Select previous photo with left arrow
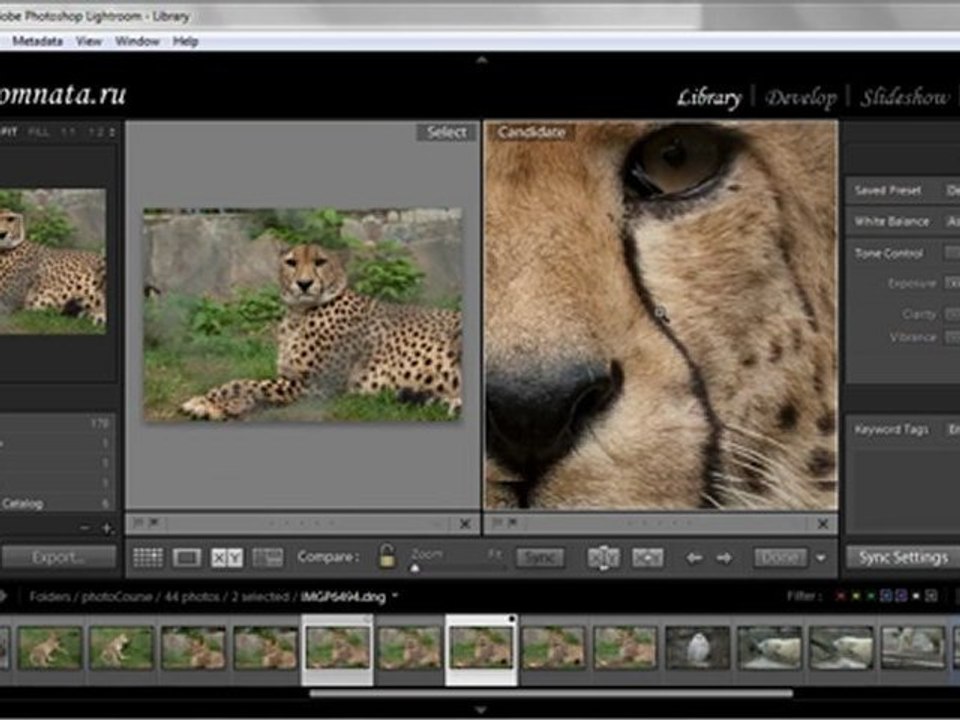This screenshot has height=720, width=960. (693, 558)
